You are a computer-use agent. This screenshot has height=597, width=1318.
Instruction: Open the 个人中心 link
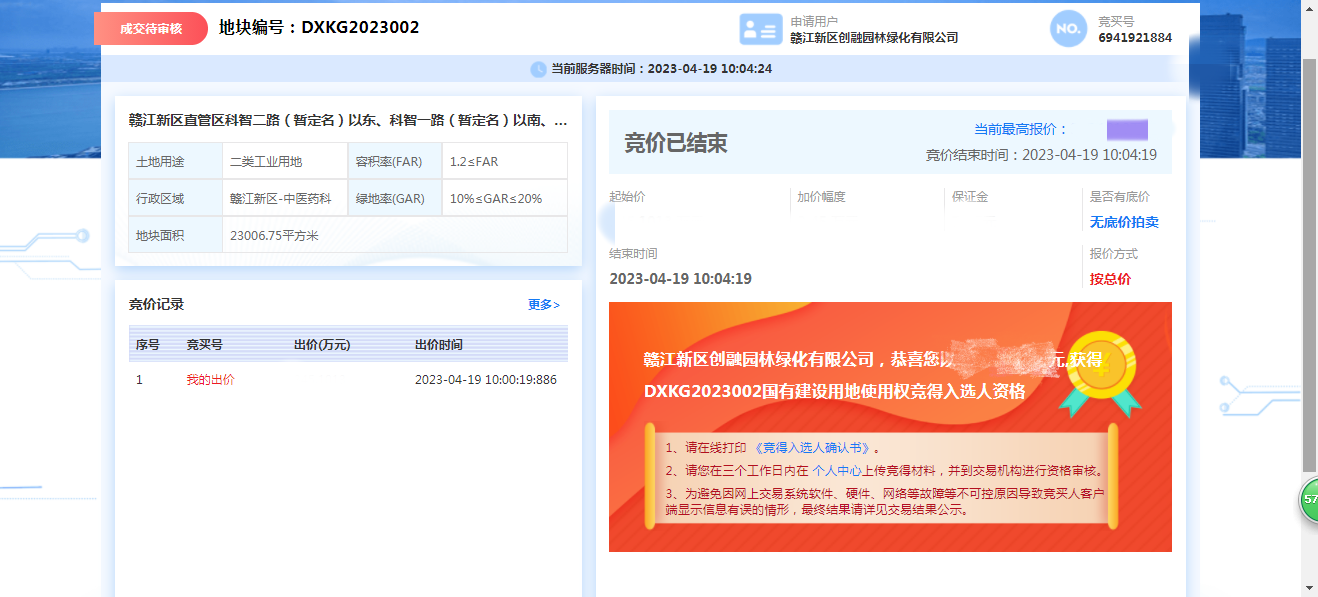pos(837,470)
